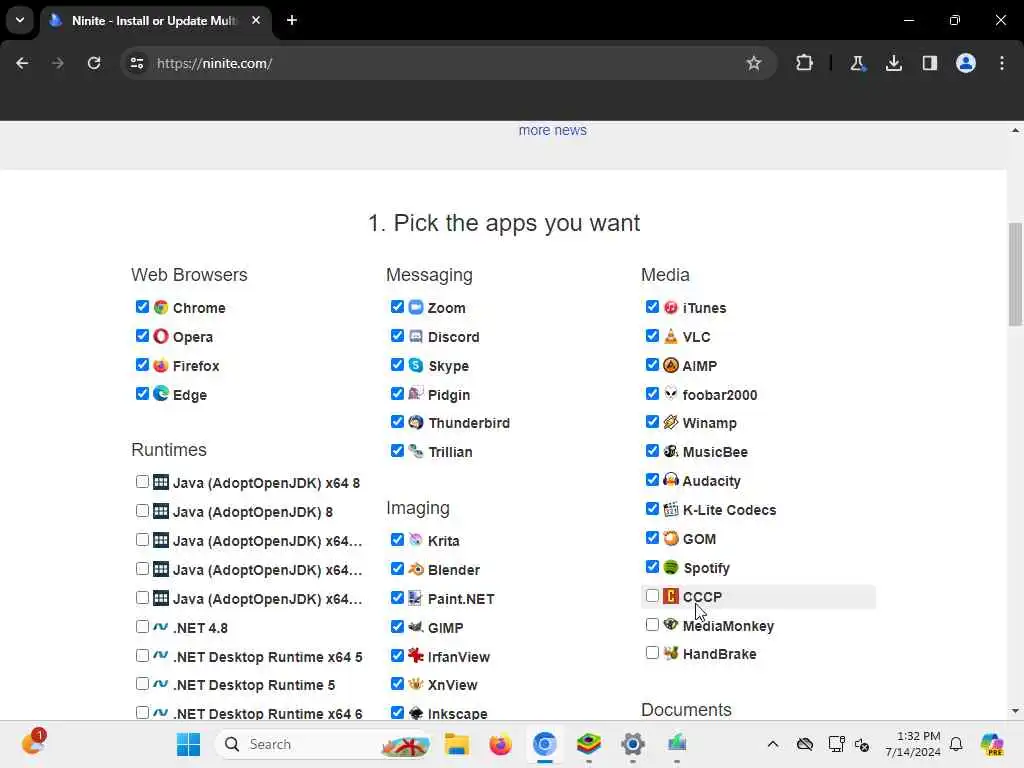This screenshot has width=1024, height=768.
Task: Check the Java (AdoptOpenJDK) x64 8 checkbox
Action: tap(142, 481)
